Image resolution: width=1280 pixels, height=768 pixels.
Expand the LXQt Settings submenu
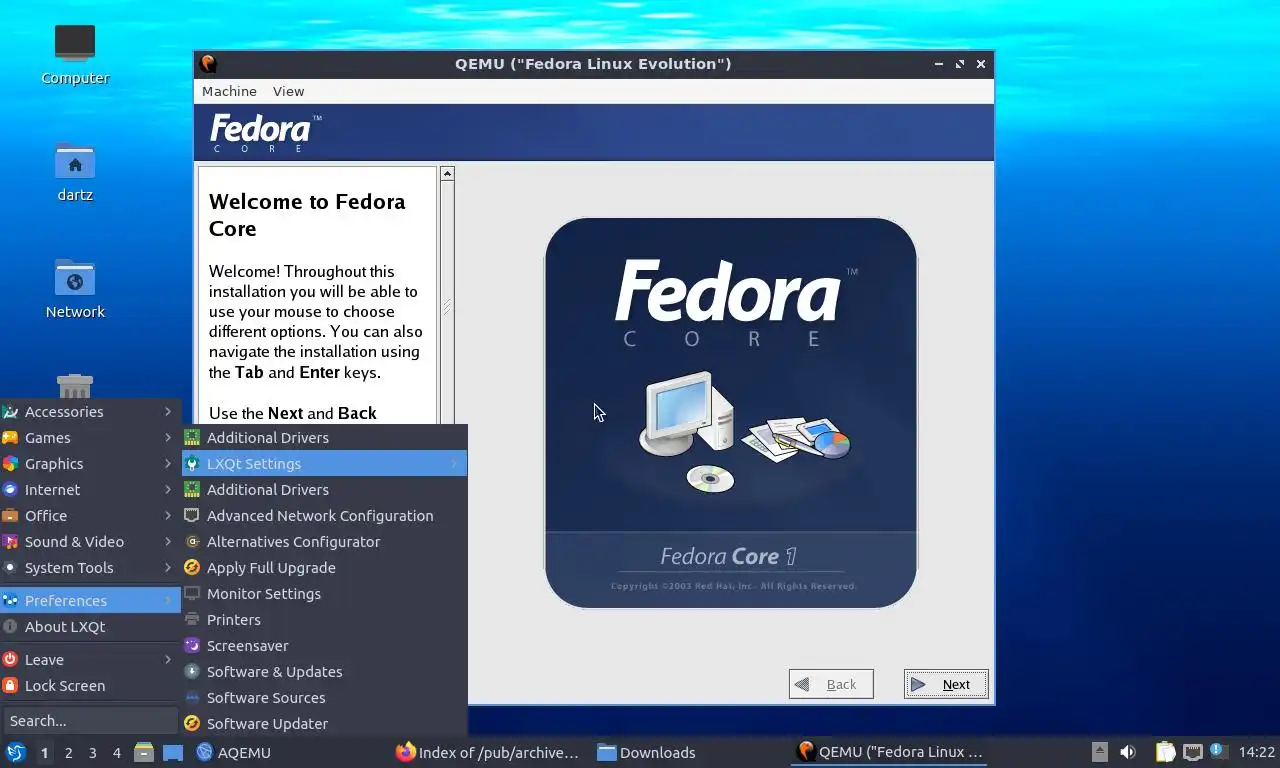325,464
